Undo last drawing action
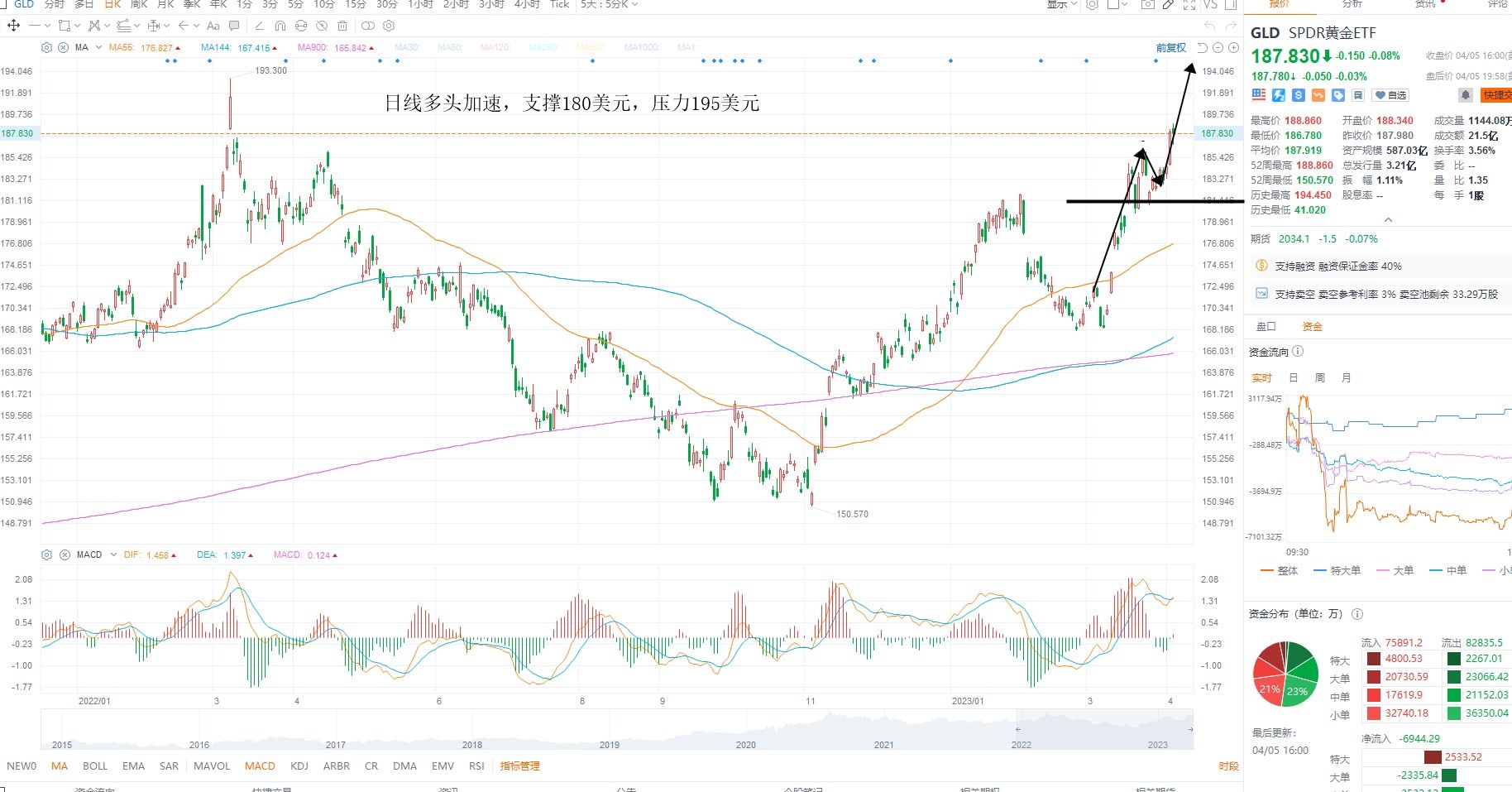 coord(1210,26)
